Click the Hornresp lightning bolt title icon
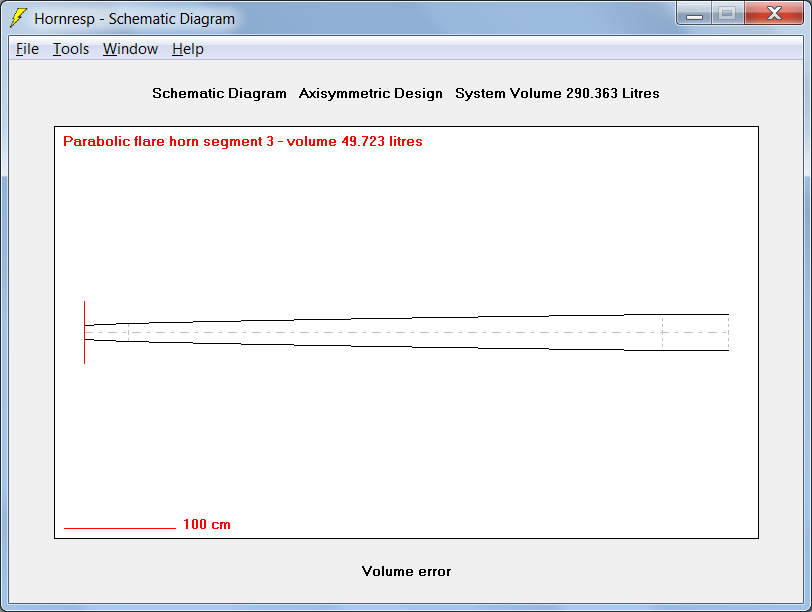The image size is (812, 612). [x=19, y=18]
